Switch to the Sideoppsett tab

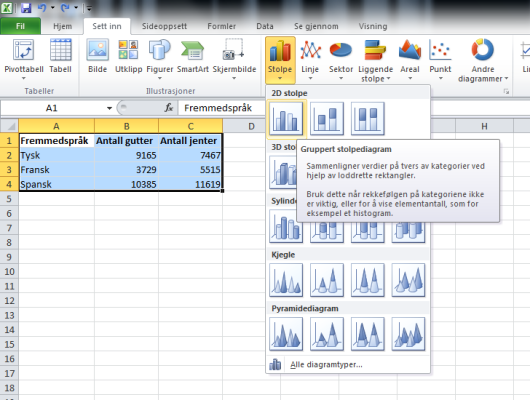pyautogui.click(x=164, y=26)
